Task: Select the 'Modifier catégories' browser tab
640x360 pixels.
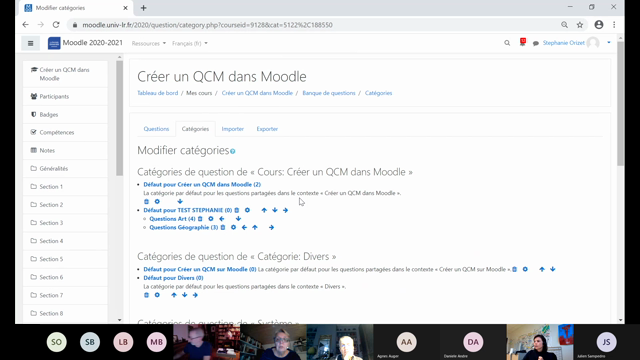Action: pyautogui.click(x=76, y=8)
